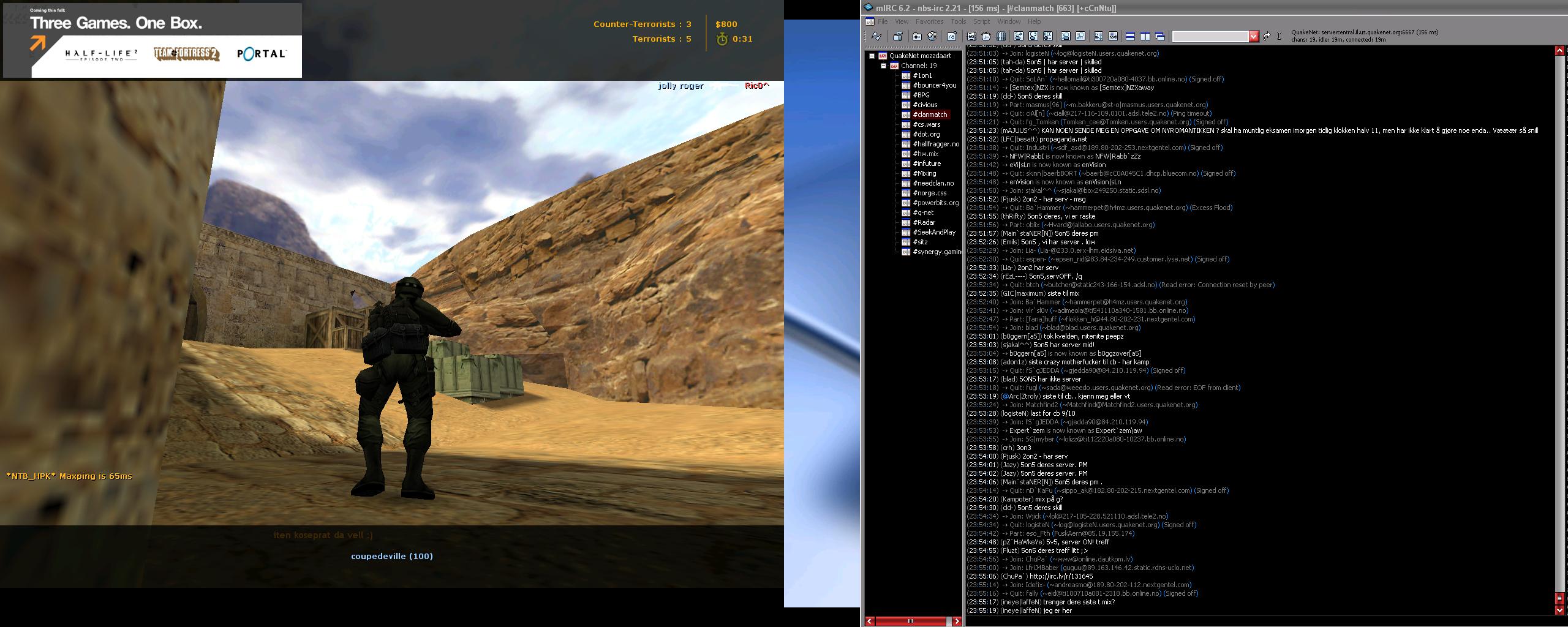
Task: Collapse the QuakeNet mozzdaart tree node
Action: [872, 56]
